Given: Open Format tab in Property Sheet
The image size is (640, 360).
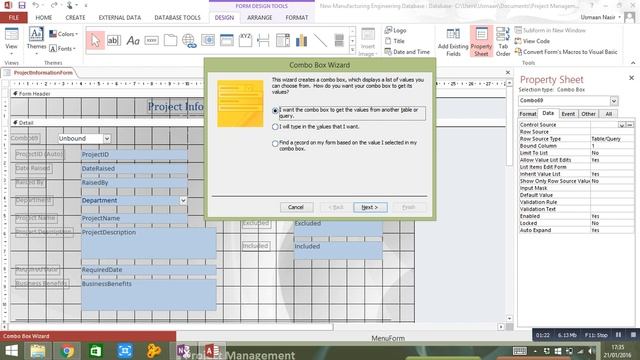Looking at the screenshot, I should tap(528, 114).
